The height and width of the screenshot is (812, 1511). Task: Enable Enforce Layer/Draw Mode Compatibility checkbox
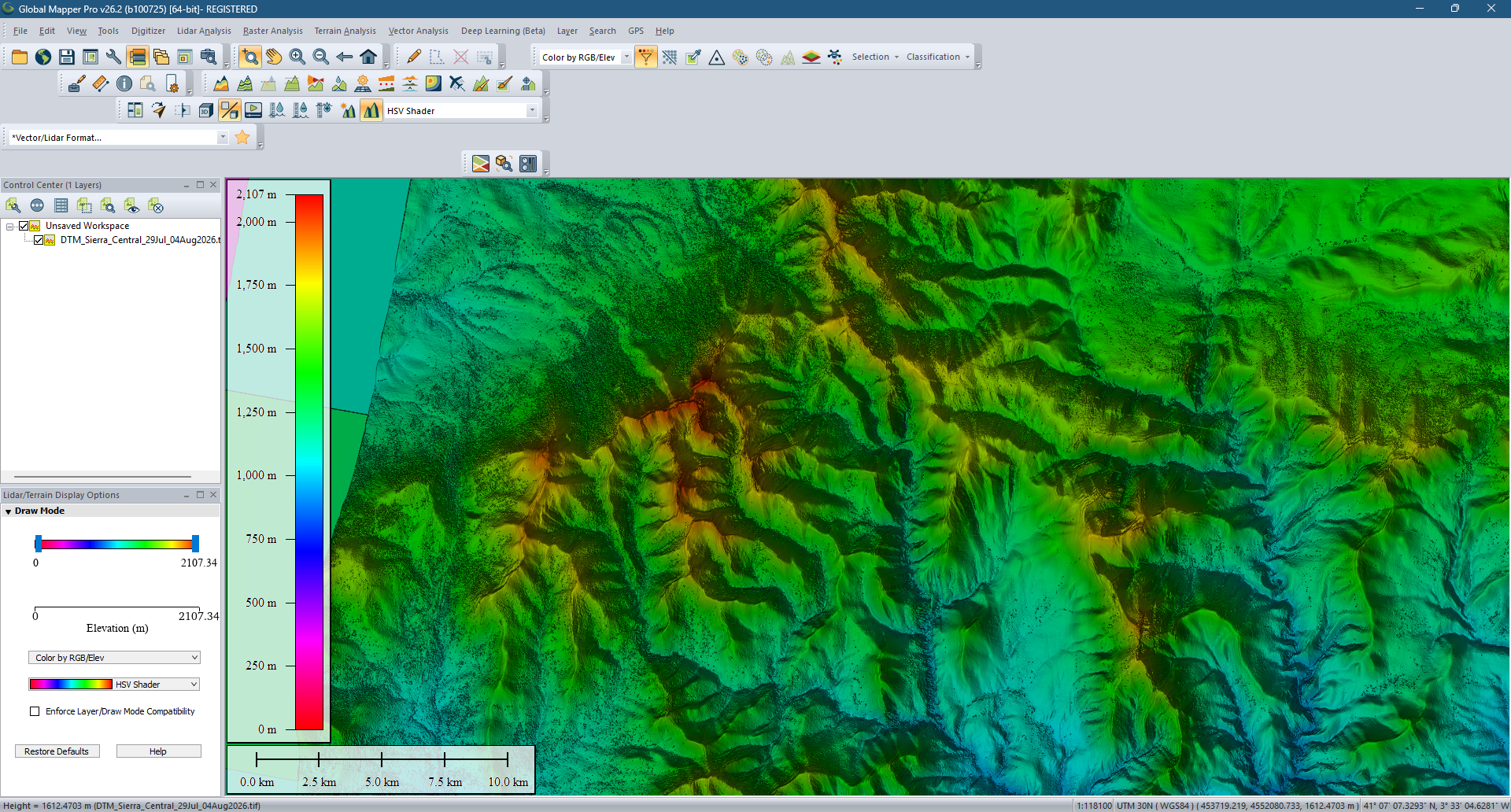point(35,711)
